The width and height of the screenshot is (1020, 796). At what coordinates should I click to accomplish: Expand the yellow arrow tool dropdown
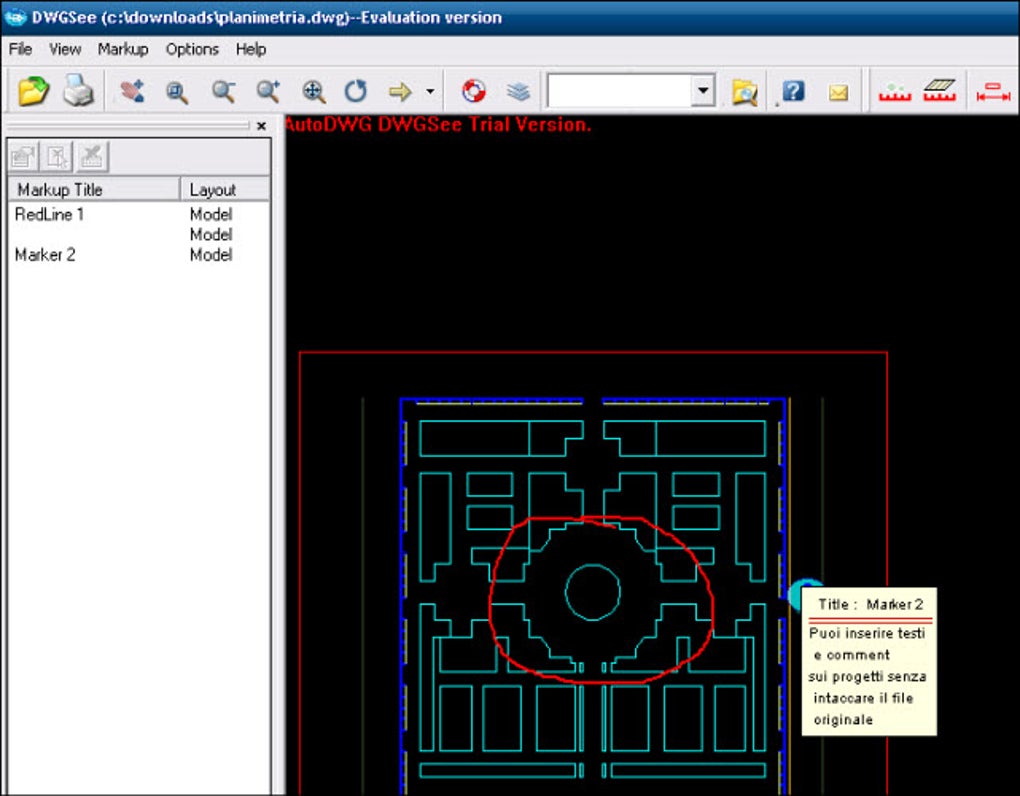(430, 92)
